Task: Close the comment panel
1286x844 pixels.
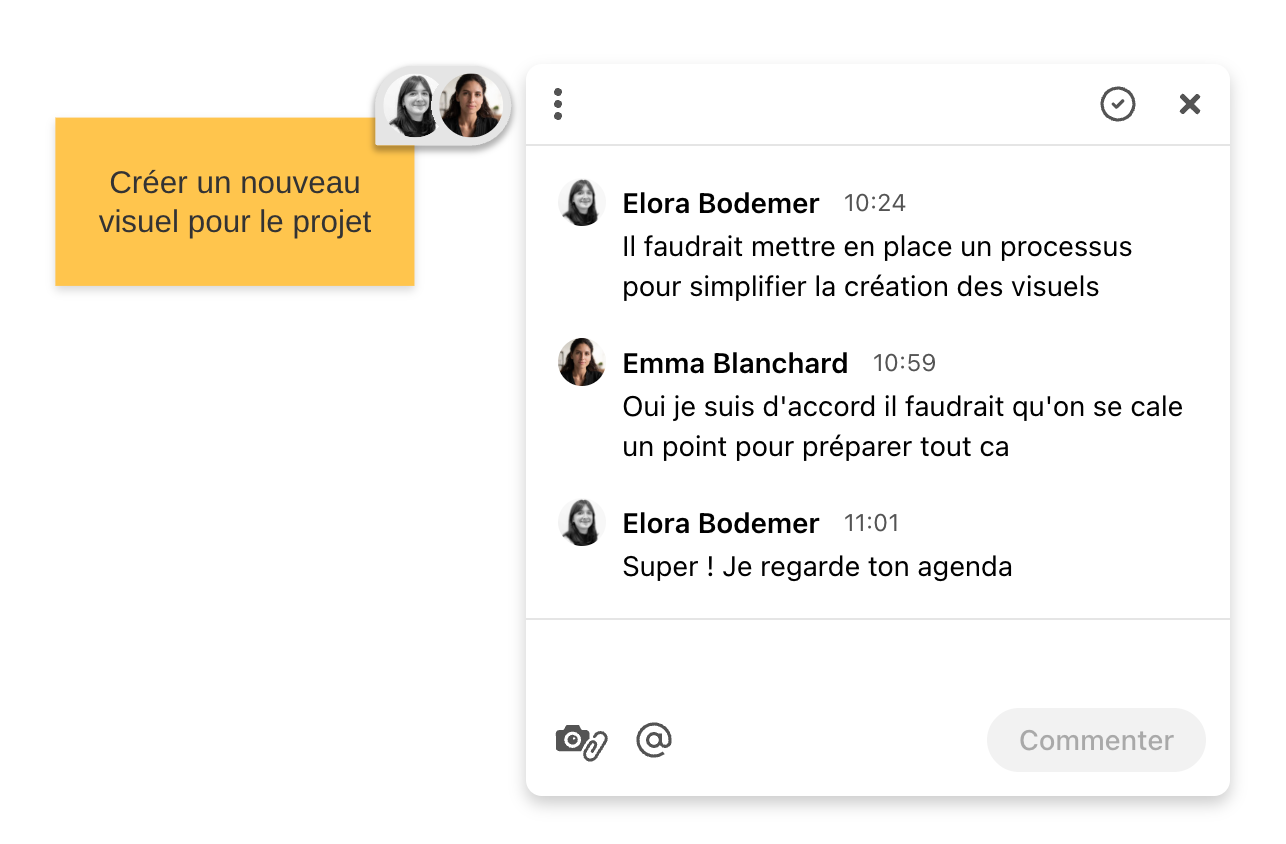Action: coord(1189,104)
